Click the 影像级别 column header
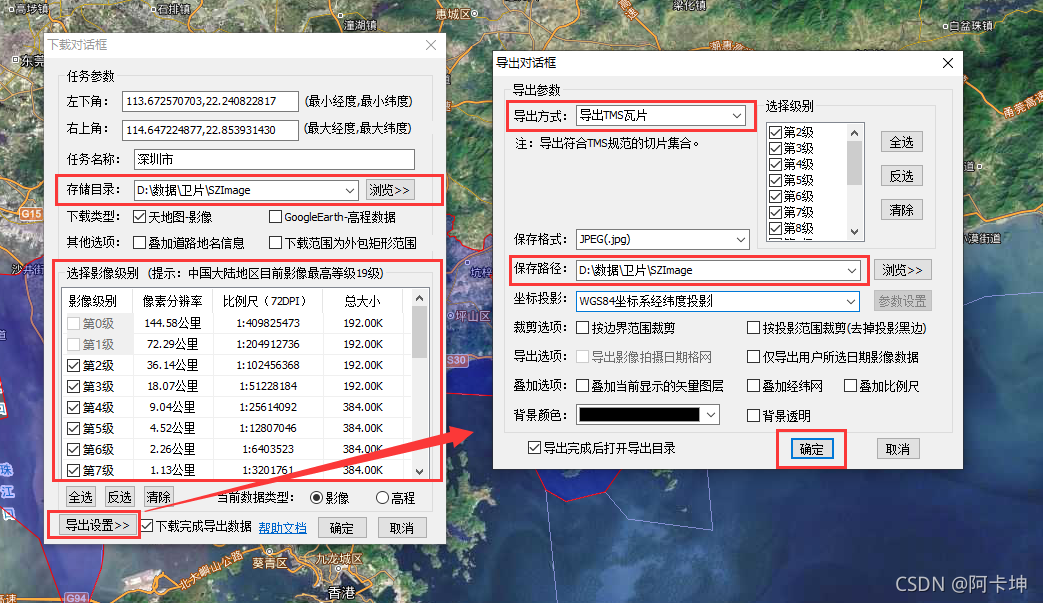Viewport: 1043px width, 603px height. click(97, 301)
